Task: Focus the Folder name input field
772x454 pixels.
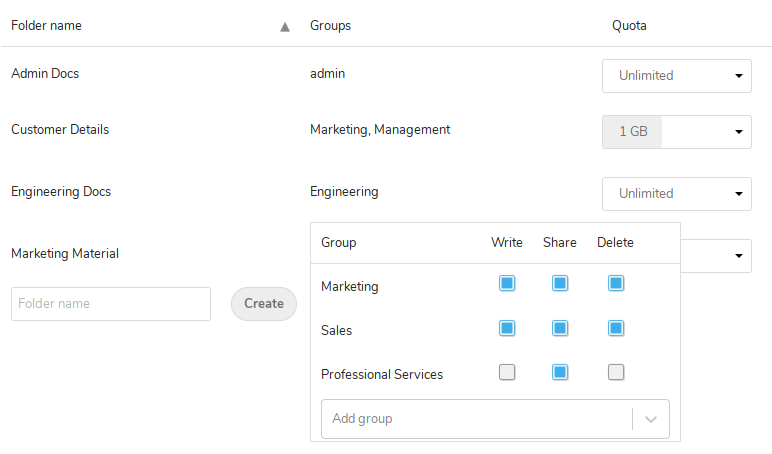Action: click(110, 304)
